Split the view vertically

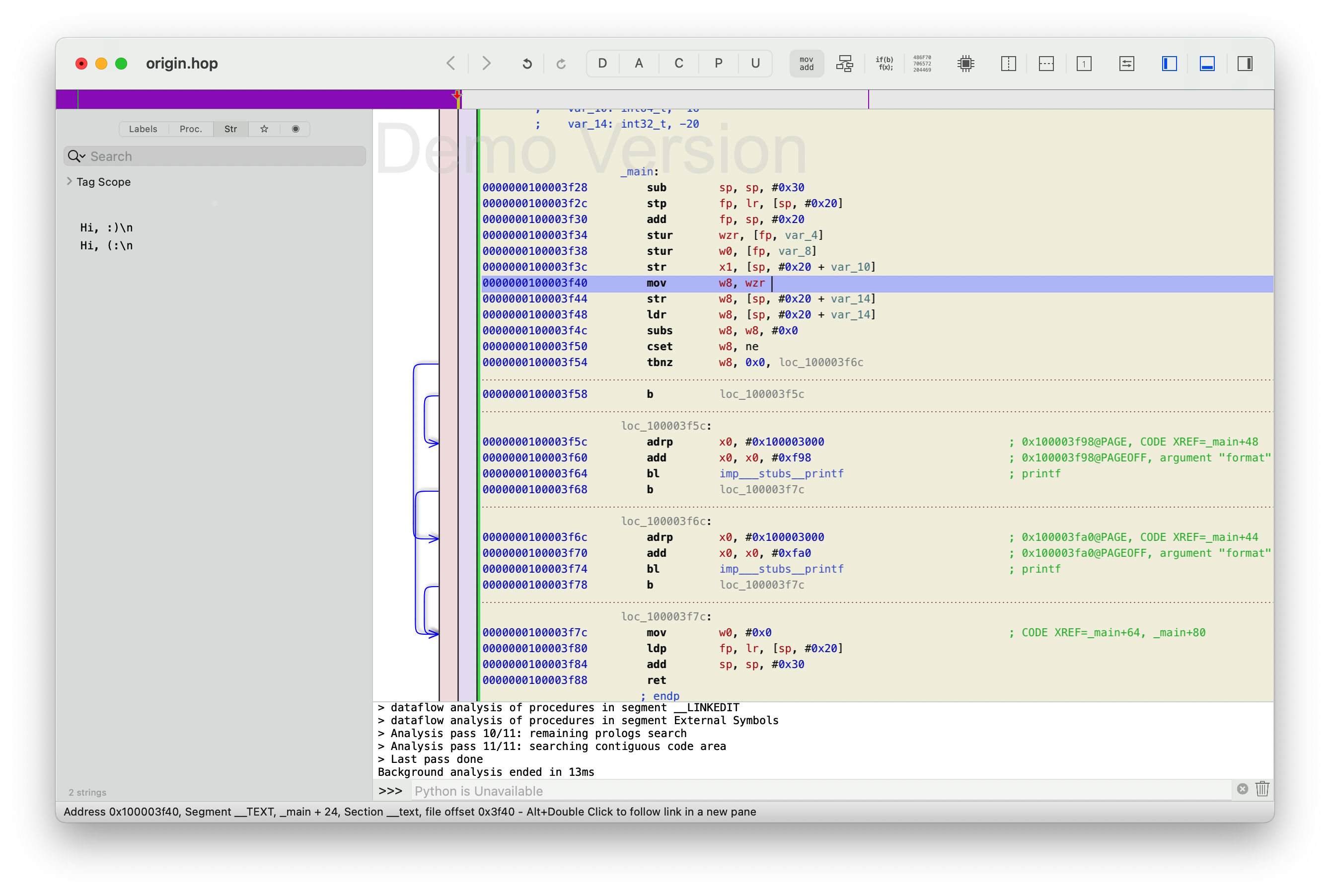1008,64
